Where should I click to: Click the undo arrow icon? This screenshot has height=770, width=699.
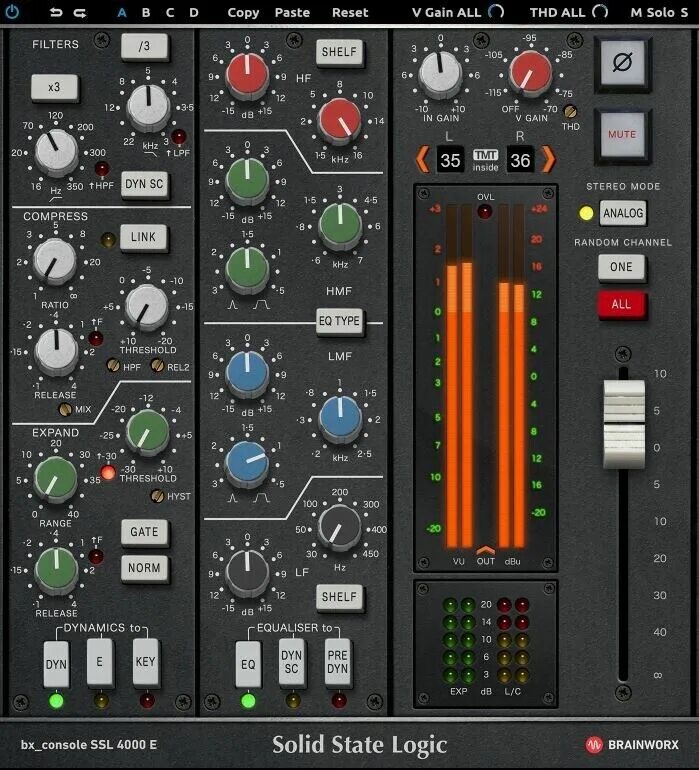tap(56, 12)
